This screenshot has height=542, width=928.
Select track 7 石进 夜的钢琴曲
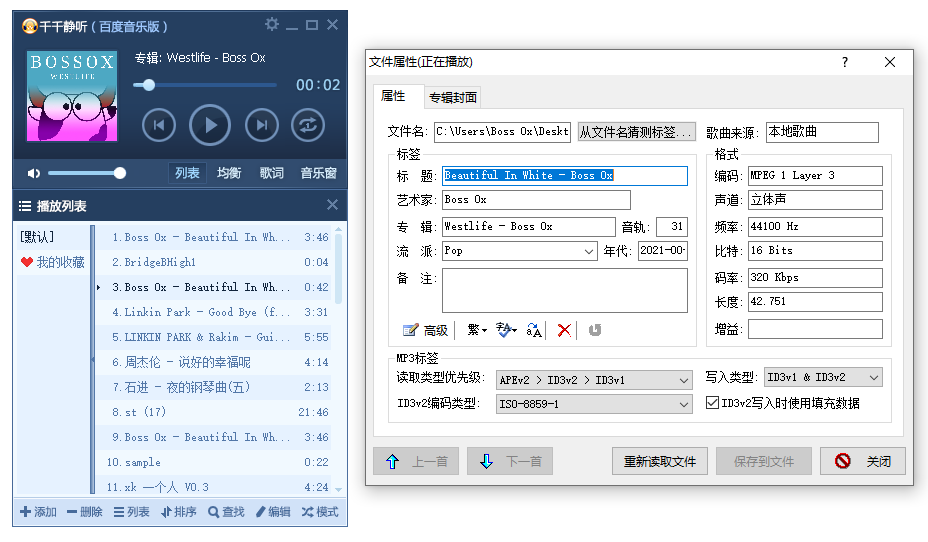213,387
